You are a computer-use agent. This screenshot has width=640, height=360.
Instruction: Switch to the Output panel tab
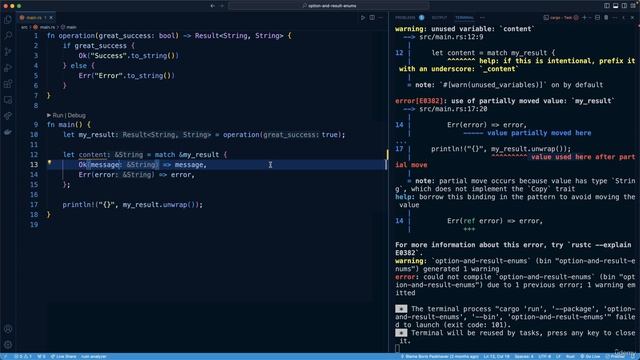click(x=439, y=18)
